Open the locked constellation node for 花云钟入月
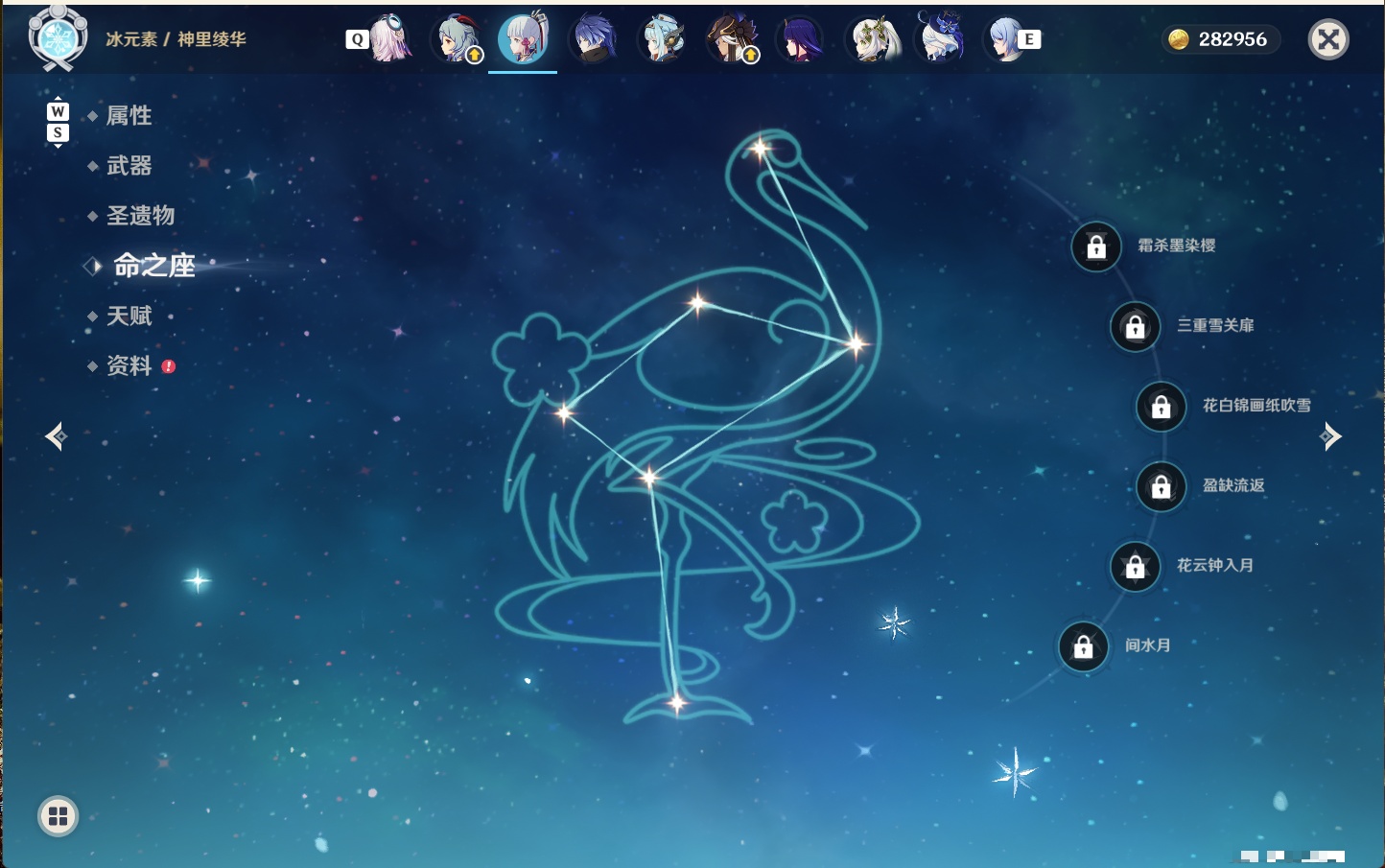 [1136, 566]
